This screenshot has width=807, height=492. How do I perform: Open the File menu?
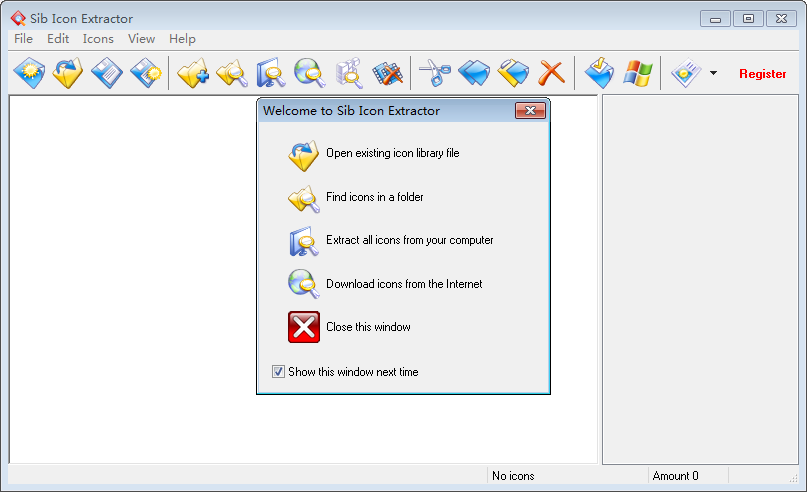tap(23, 39)
